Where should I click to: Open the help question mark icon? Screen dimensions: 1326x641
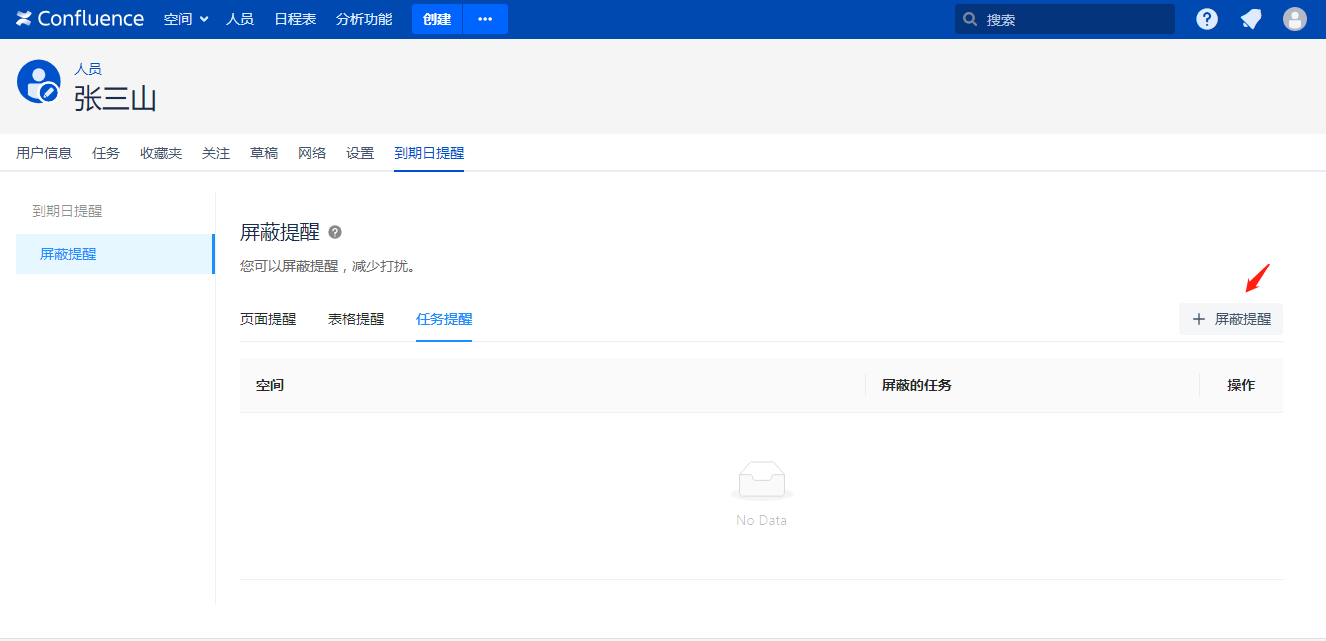[1207, 19]
